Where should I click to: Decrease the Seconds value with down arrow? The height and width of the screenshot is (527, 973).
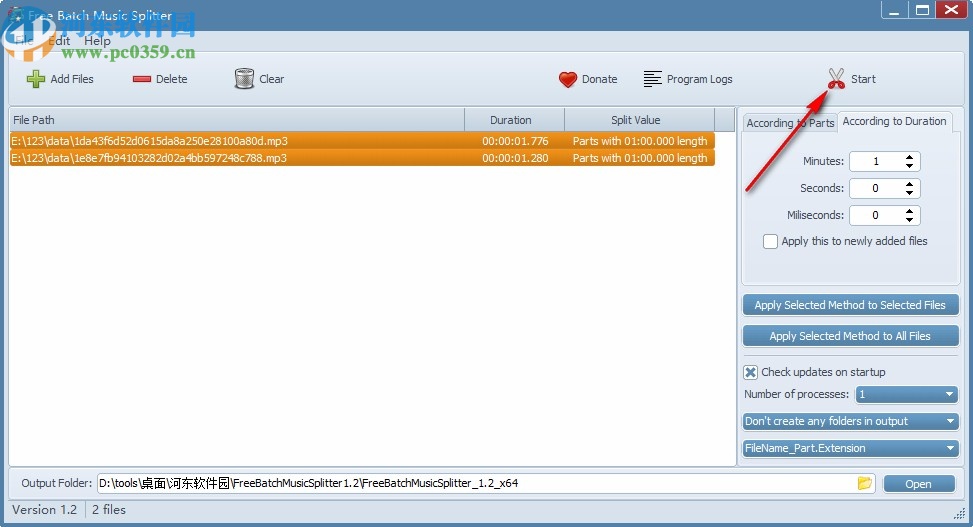pos(909,192)
